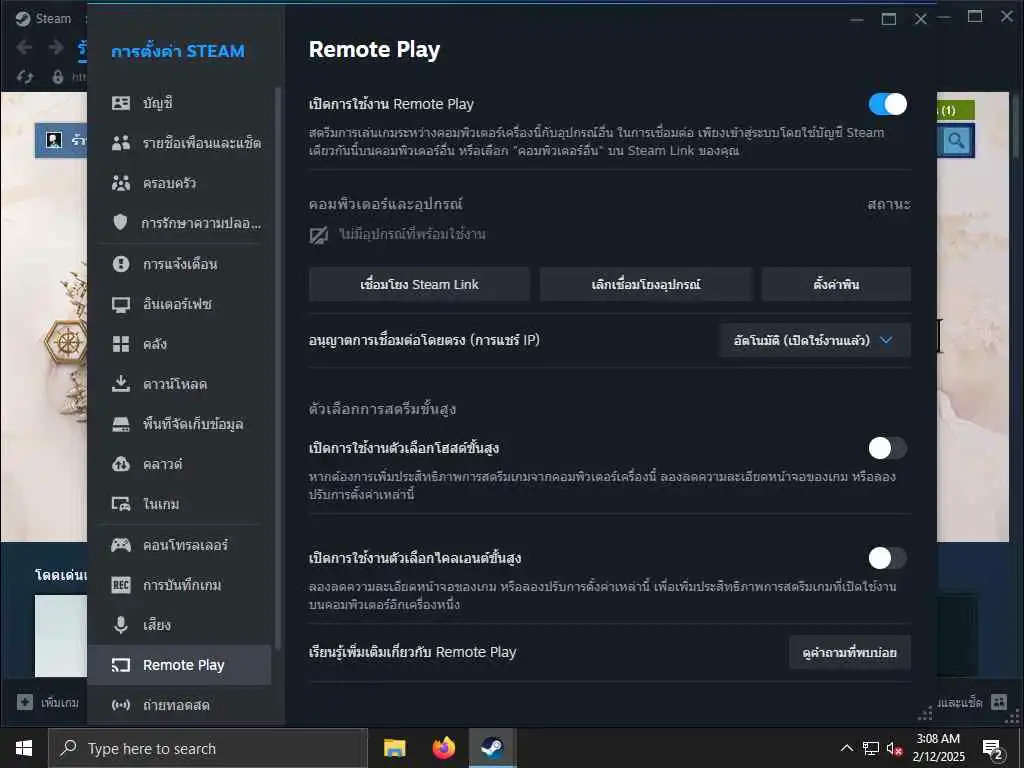Select the friends and chat icon
This screenshot has height=768, width=1024.
(121, 143)
